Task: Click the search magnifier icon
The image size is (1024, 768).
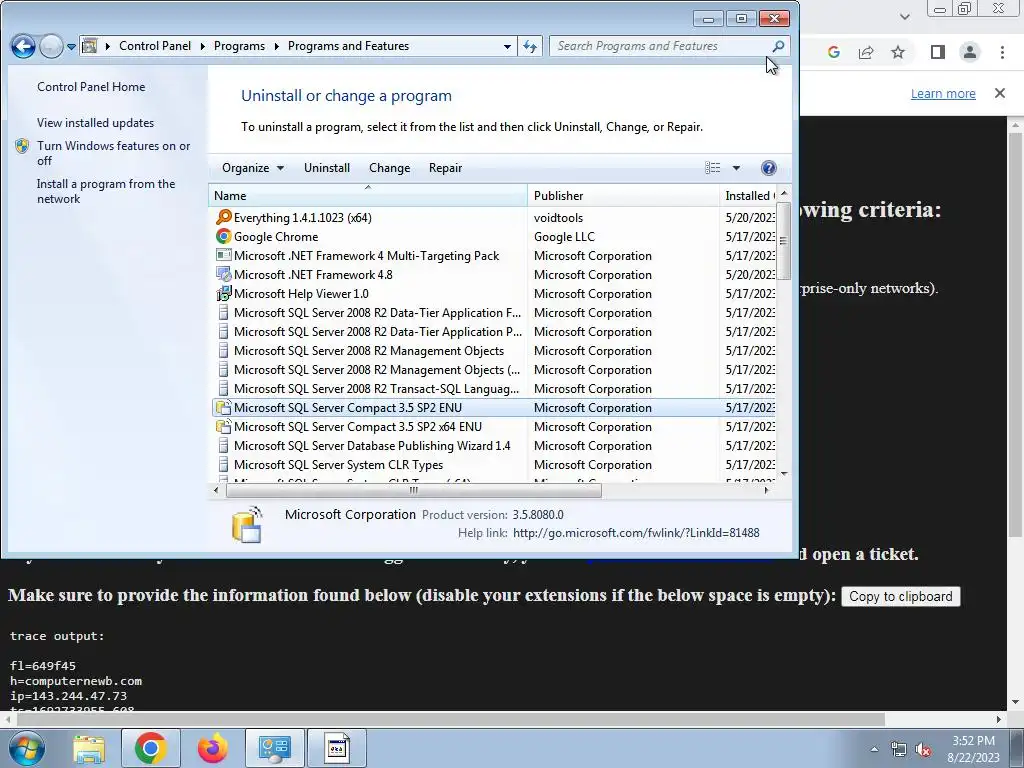Action: 778,46
